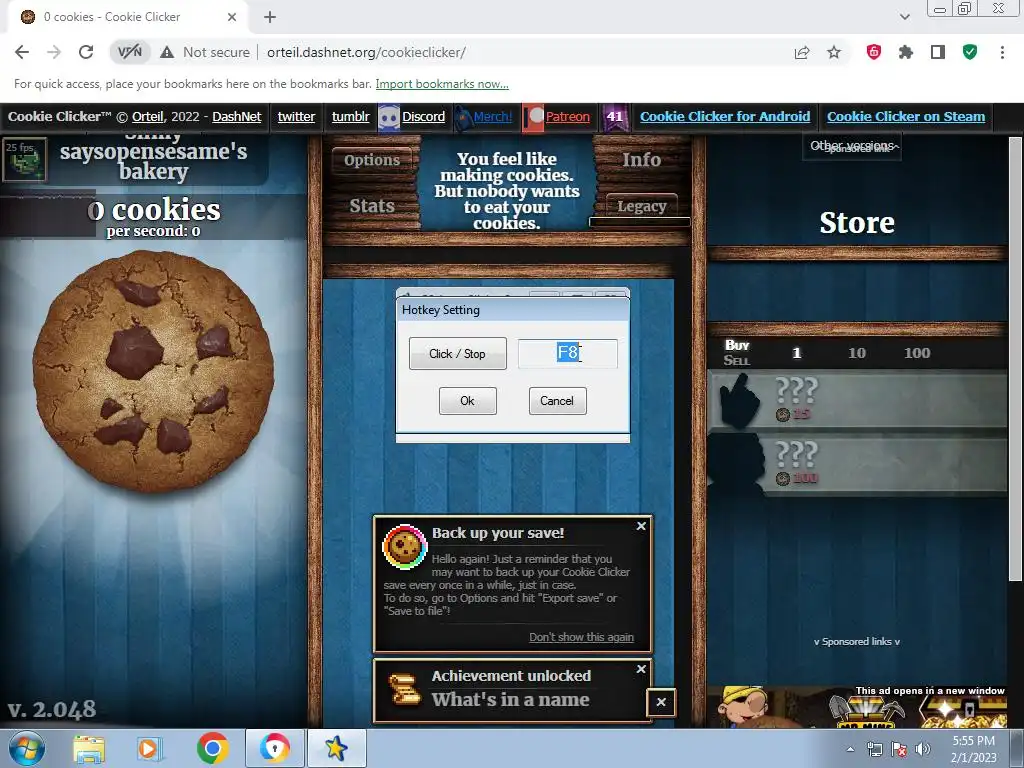Click the rainbow cookie icon in backup note

click(x=404, y=547)
